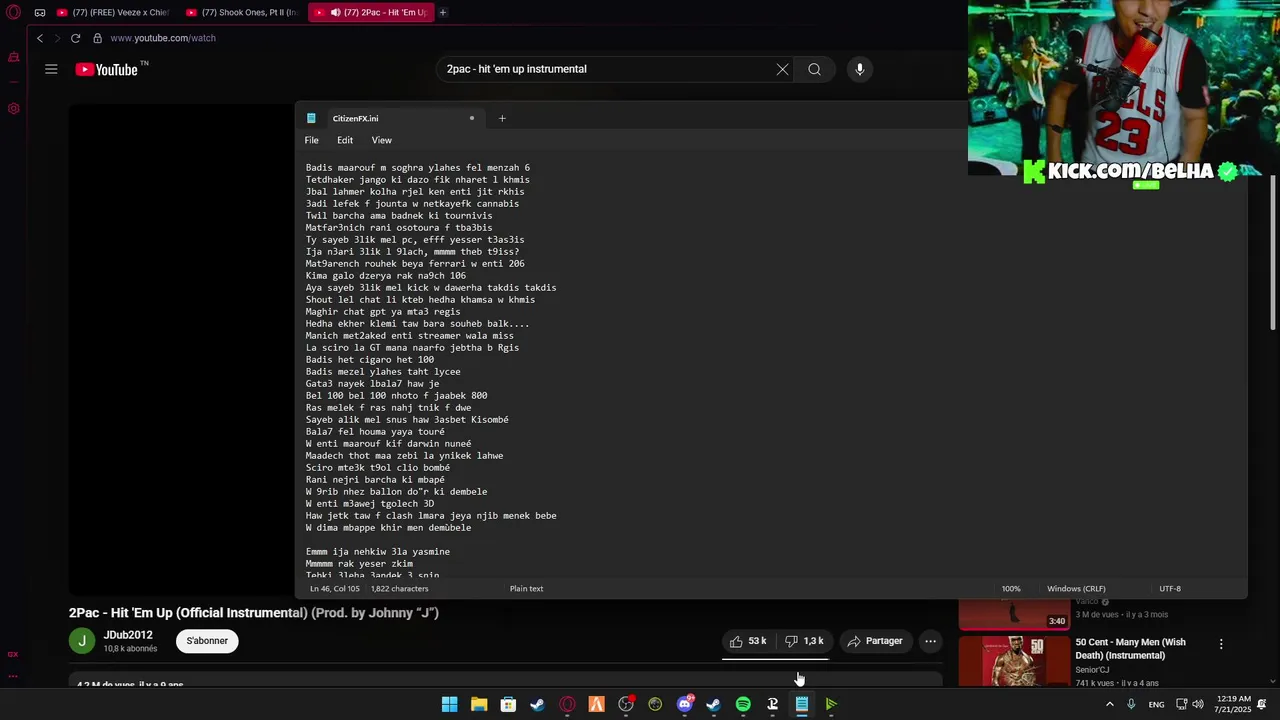Switch to Notepad taskbar icon
1280x720 pixels.
coord(801,704)
